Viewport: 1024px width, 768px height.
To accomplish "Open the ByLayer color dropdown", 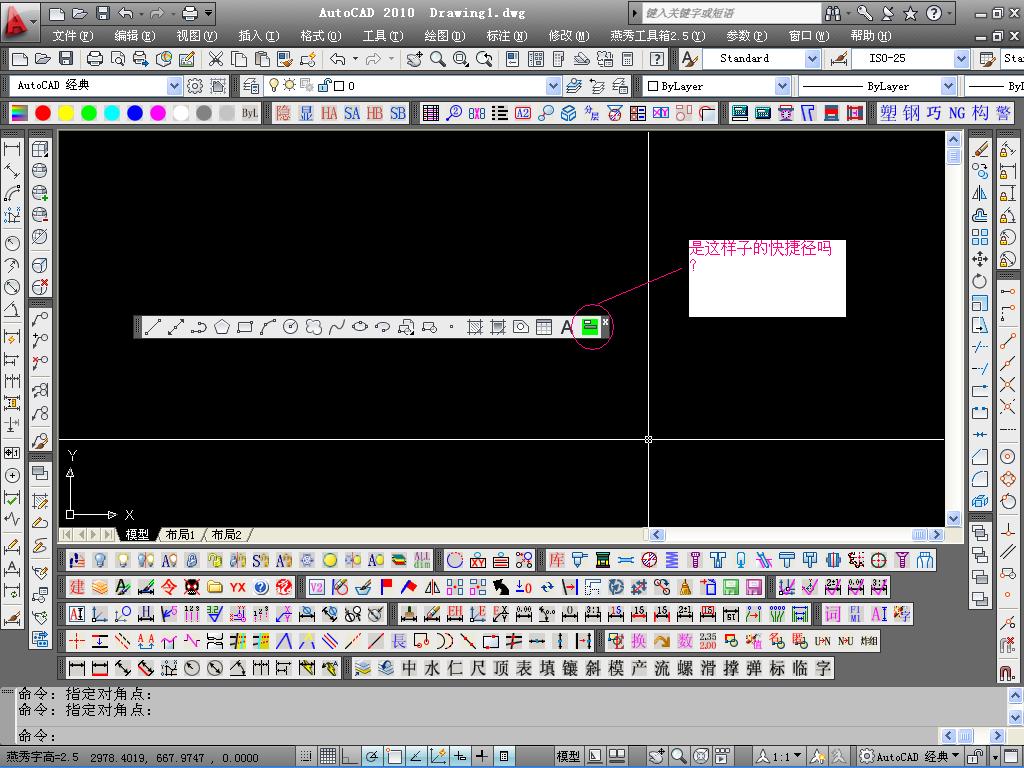I will click(782, 86).
